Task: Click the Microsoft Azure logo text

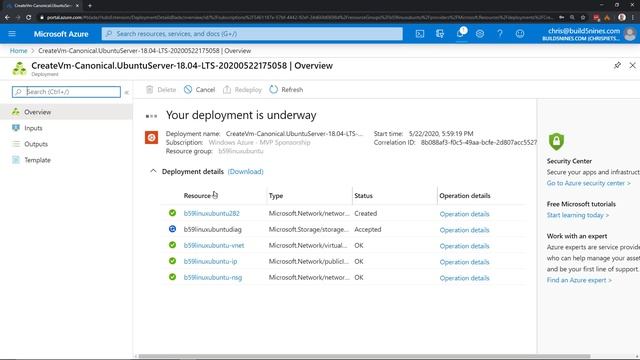Action: [x=61, y=34]
